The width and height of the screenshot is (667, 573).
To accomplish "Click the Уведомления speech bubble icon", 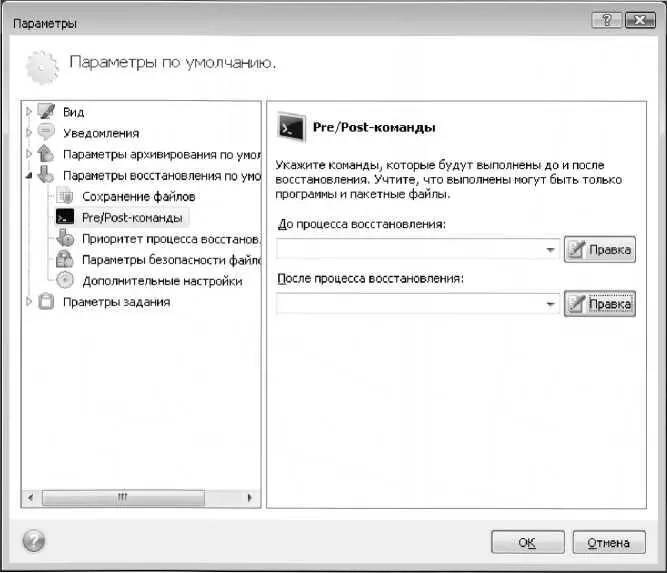I will (x=46, y=133).
